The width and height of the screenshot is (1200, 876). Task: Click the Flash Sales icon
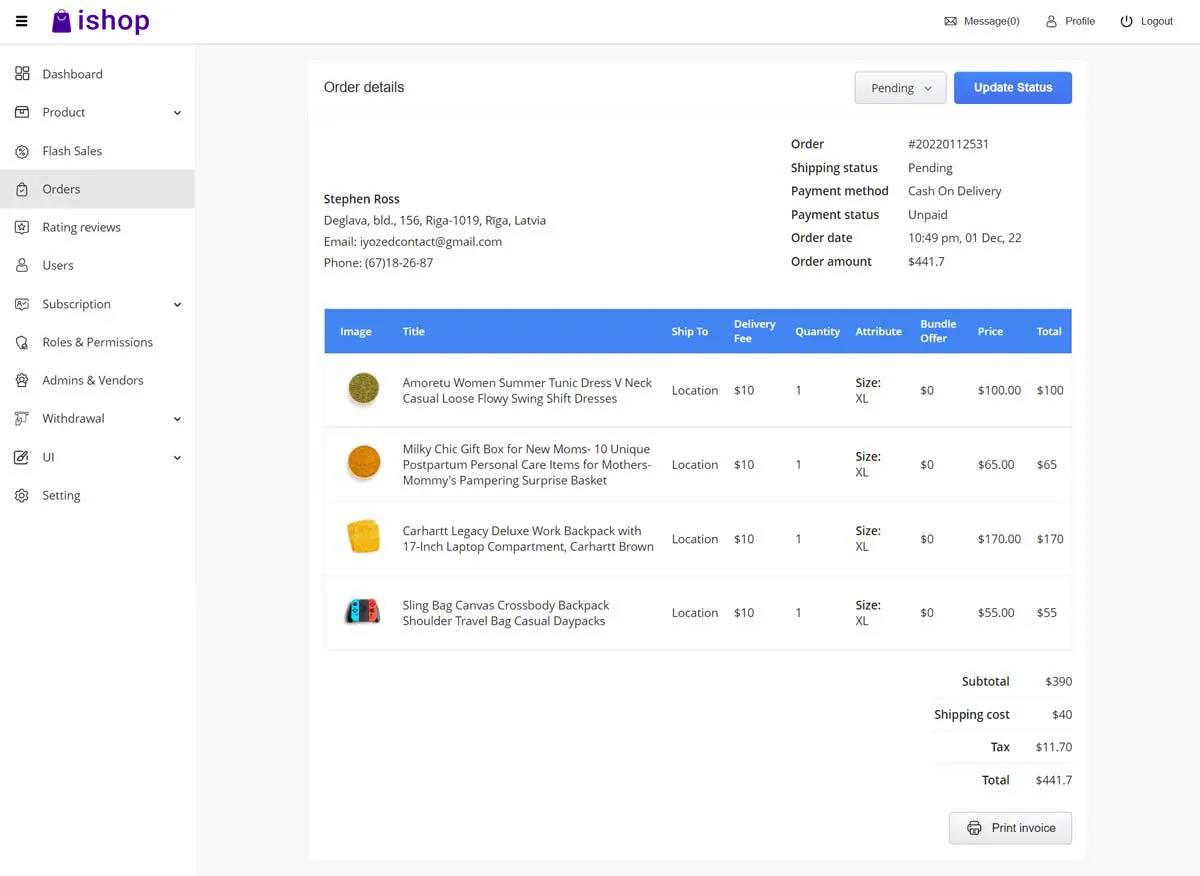tap(22, 151)
